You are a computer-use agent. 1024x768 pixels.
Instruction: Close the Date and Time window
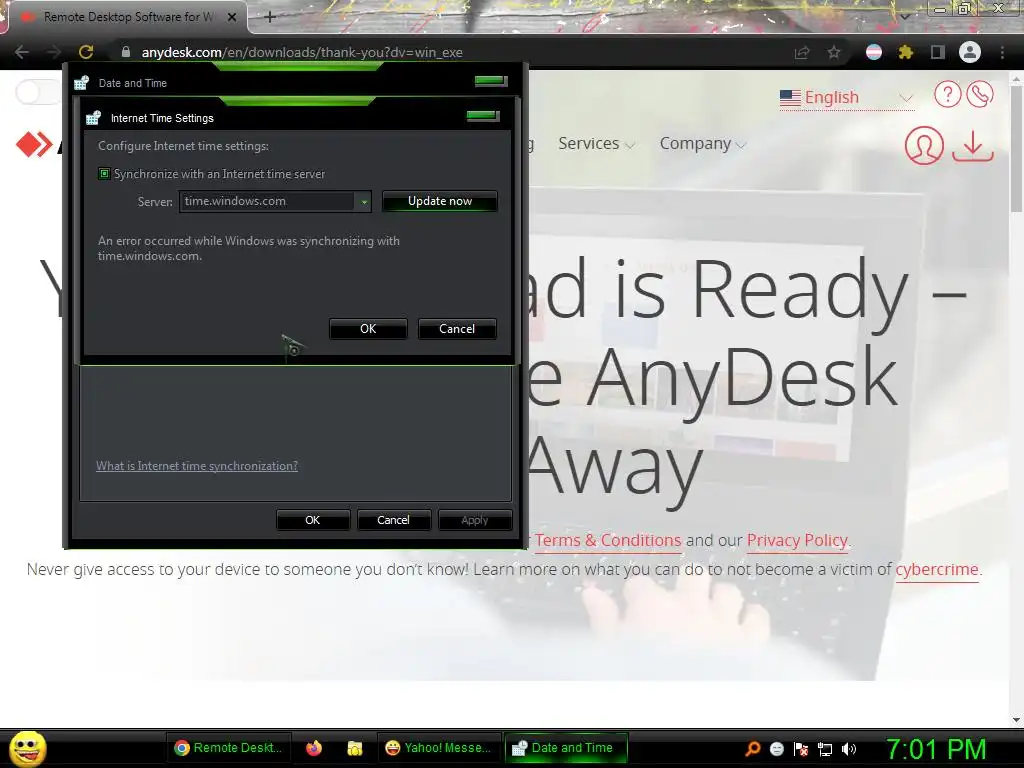point(490,81)
